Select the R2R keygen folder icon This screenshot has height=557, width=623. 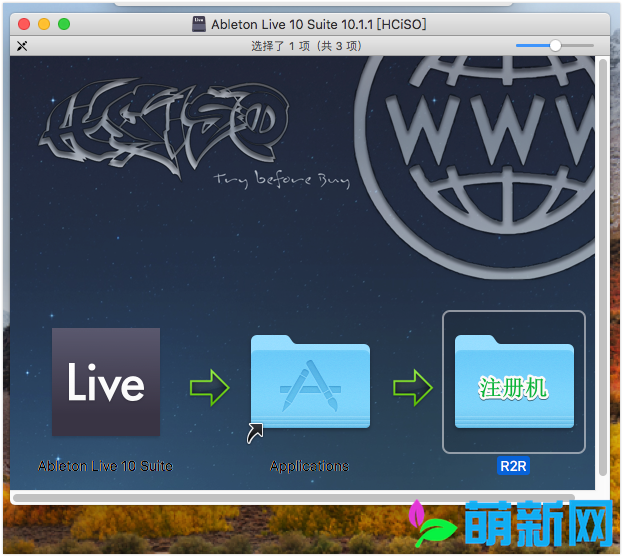(x=514, y=382)
